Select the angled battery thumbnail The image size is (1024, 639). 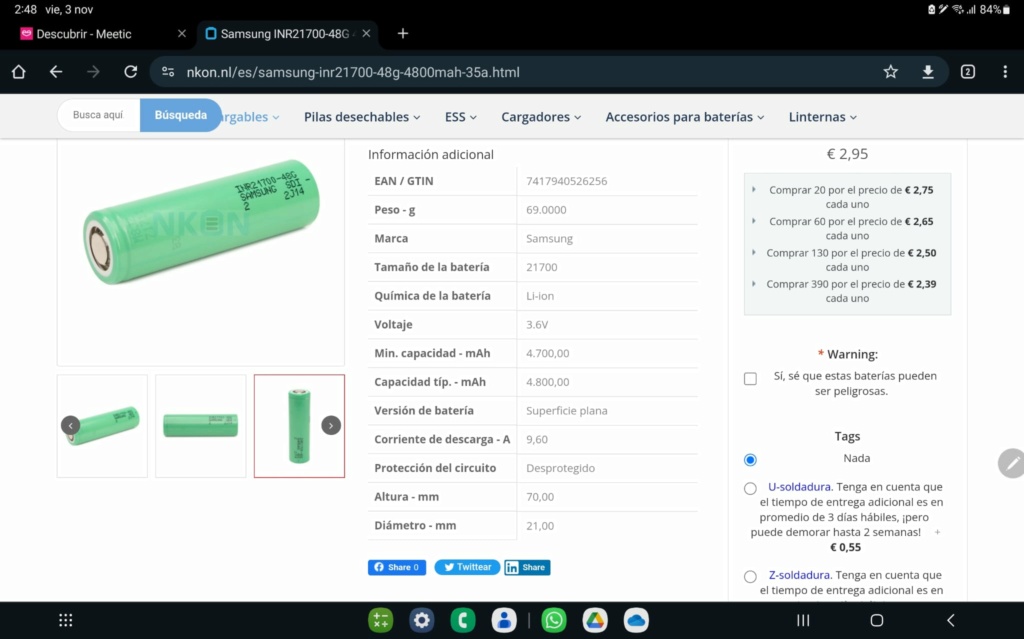click(x=102, y=426)
